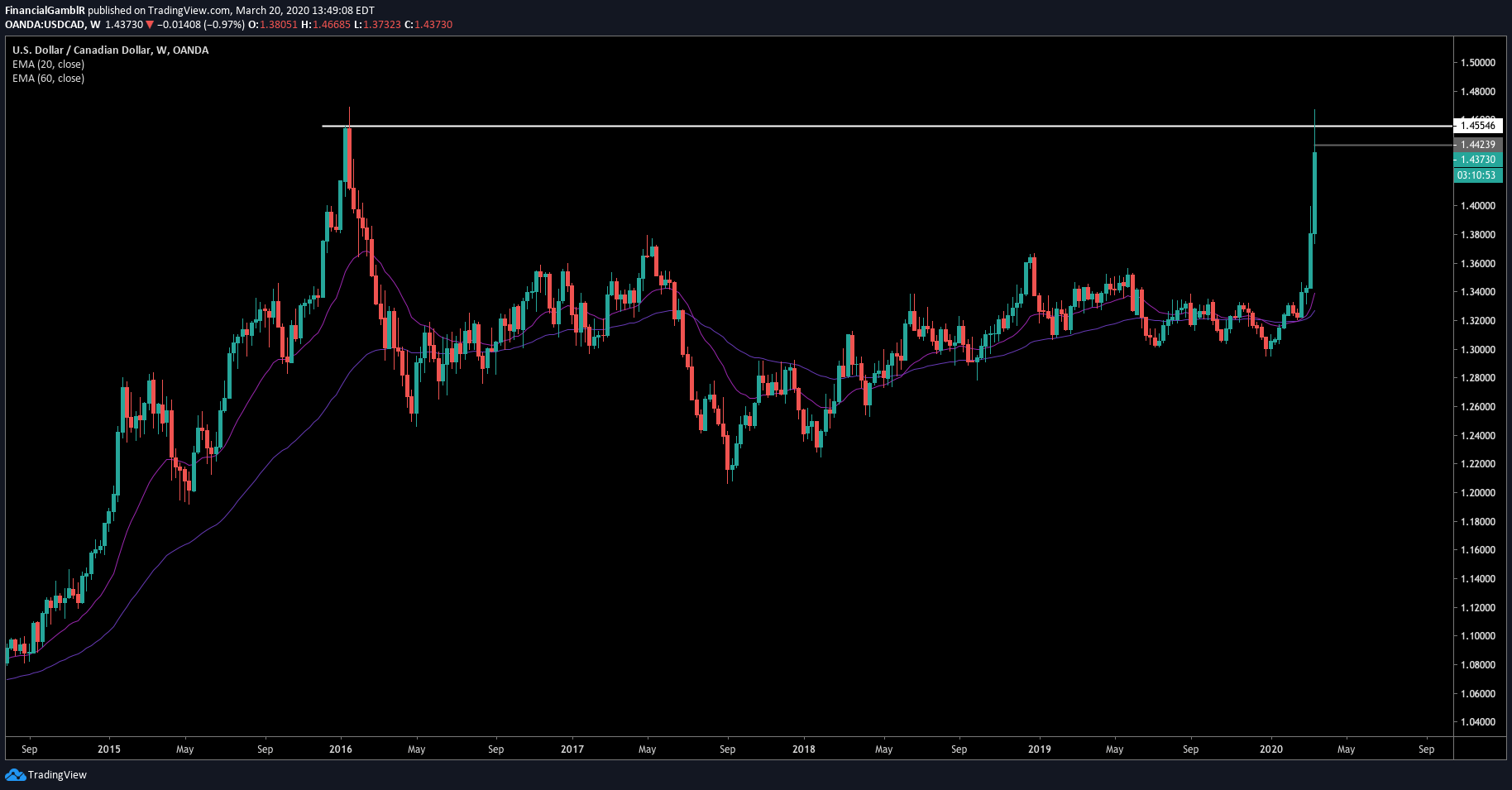Click the header Open value 1.38051
This screenshot has width=1512, height=790.
(x=279, y=25)
